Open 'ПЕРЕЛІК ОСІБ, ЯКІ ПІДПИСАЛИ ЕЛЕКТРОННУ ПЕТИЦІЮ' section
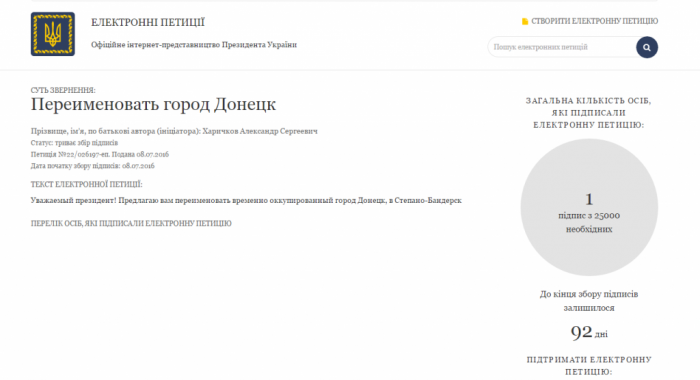Screen dimensions: 700x380 click(131, 223)
